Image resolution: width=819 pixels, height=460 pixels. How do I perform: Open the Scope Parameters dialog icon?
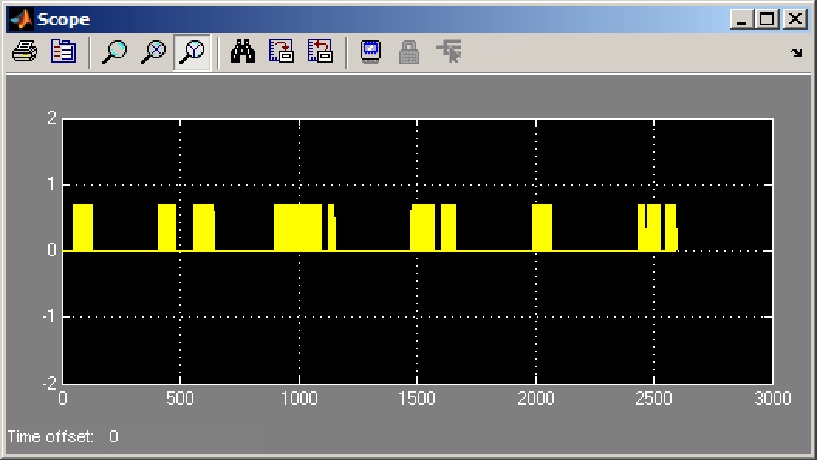point(63,52)
